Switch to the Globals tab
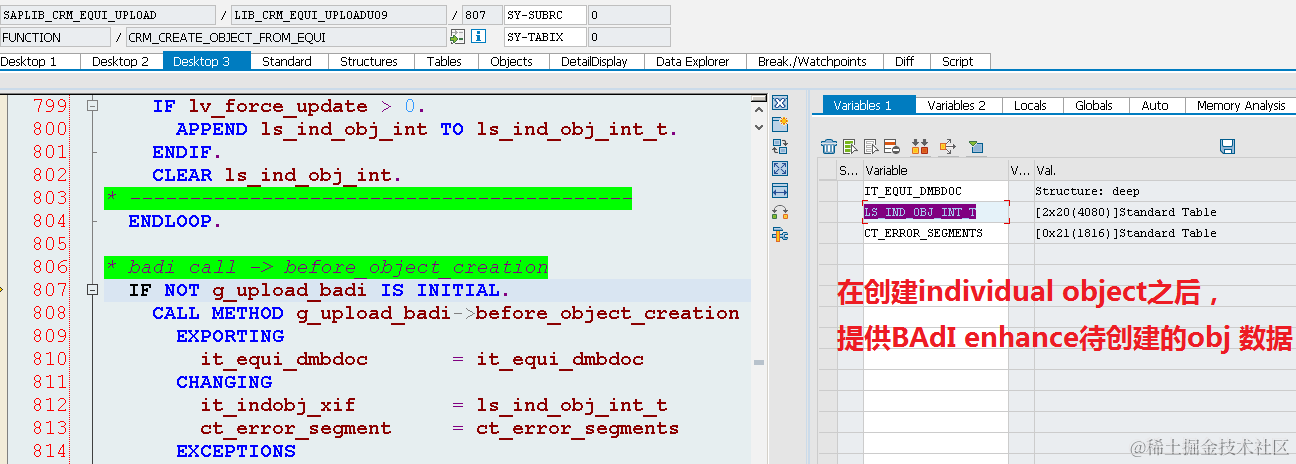 [1094, 105]
